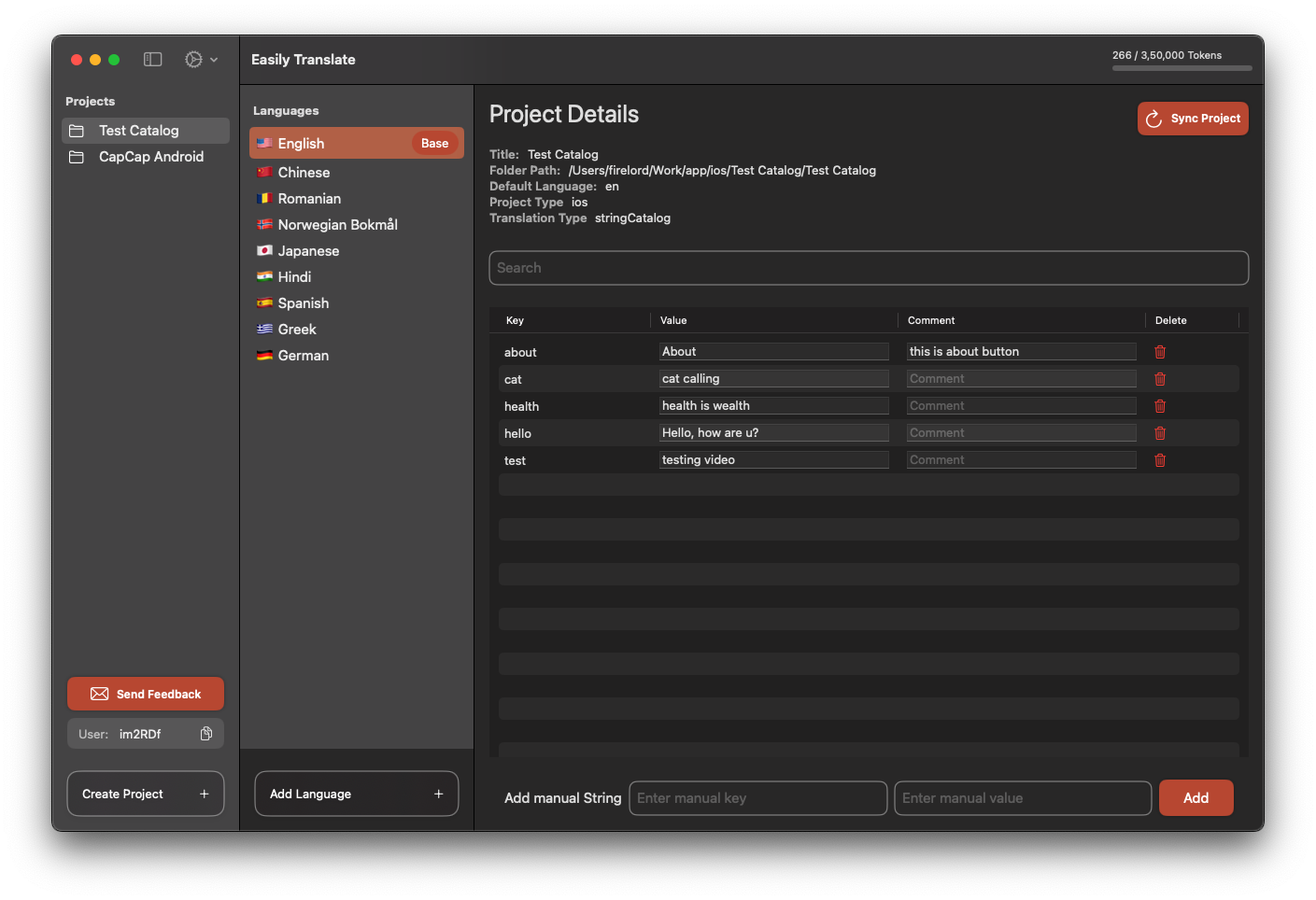This screenshot has height=900, width=1316.
Task: Focus the Search field
Action: 869,268
